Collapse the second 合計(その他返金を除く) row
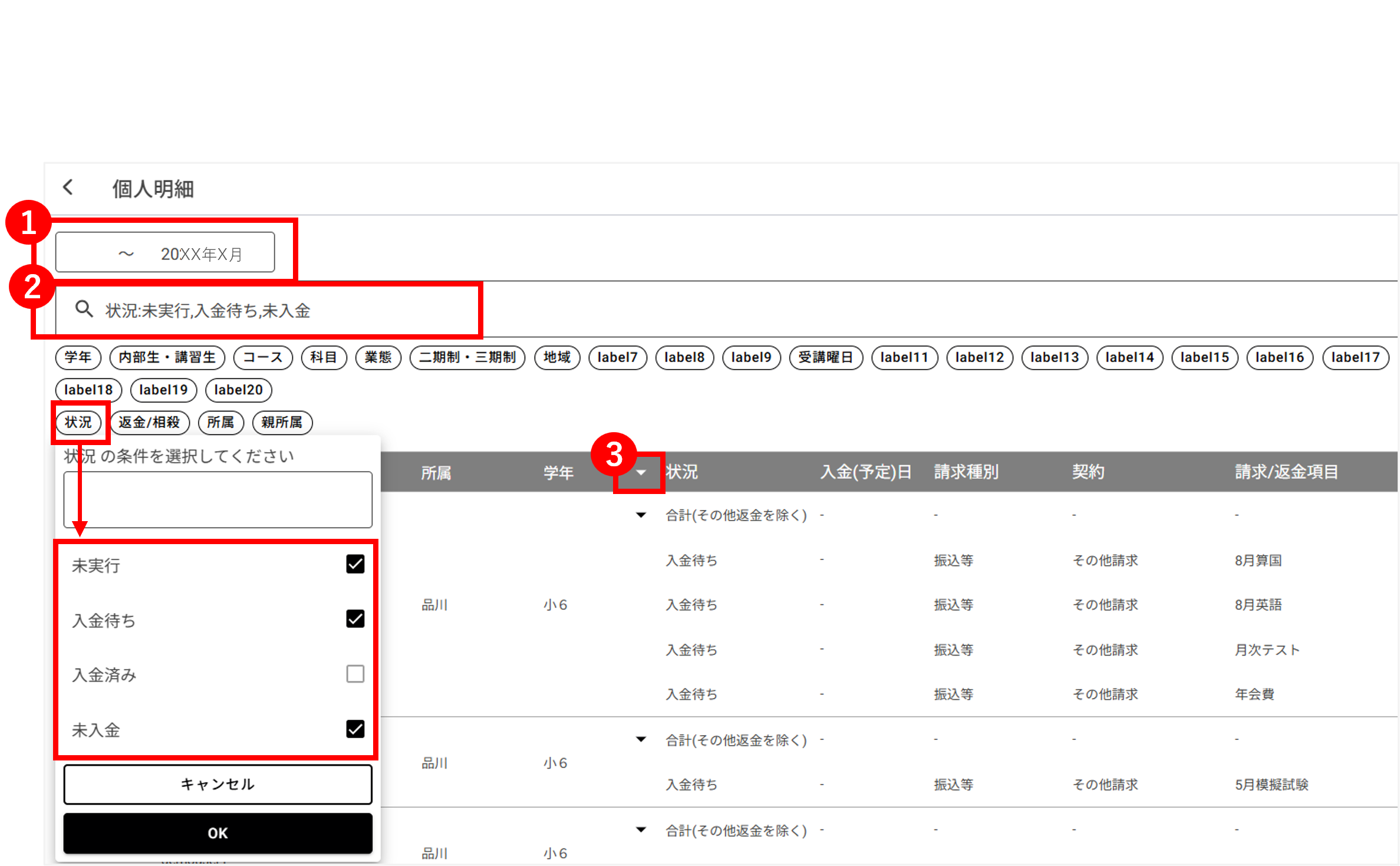This screenshot has width=1400, height=866. tap(641, 739)
